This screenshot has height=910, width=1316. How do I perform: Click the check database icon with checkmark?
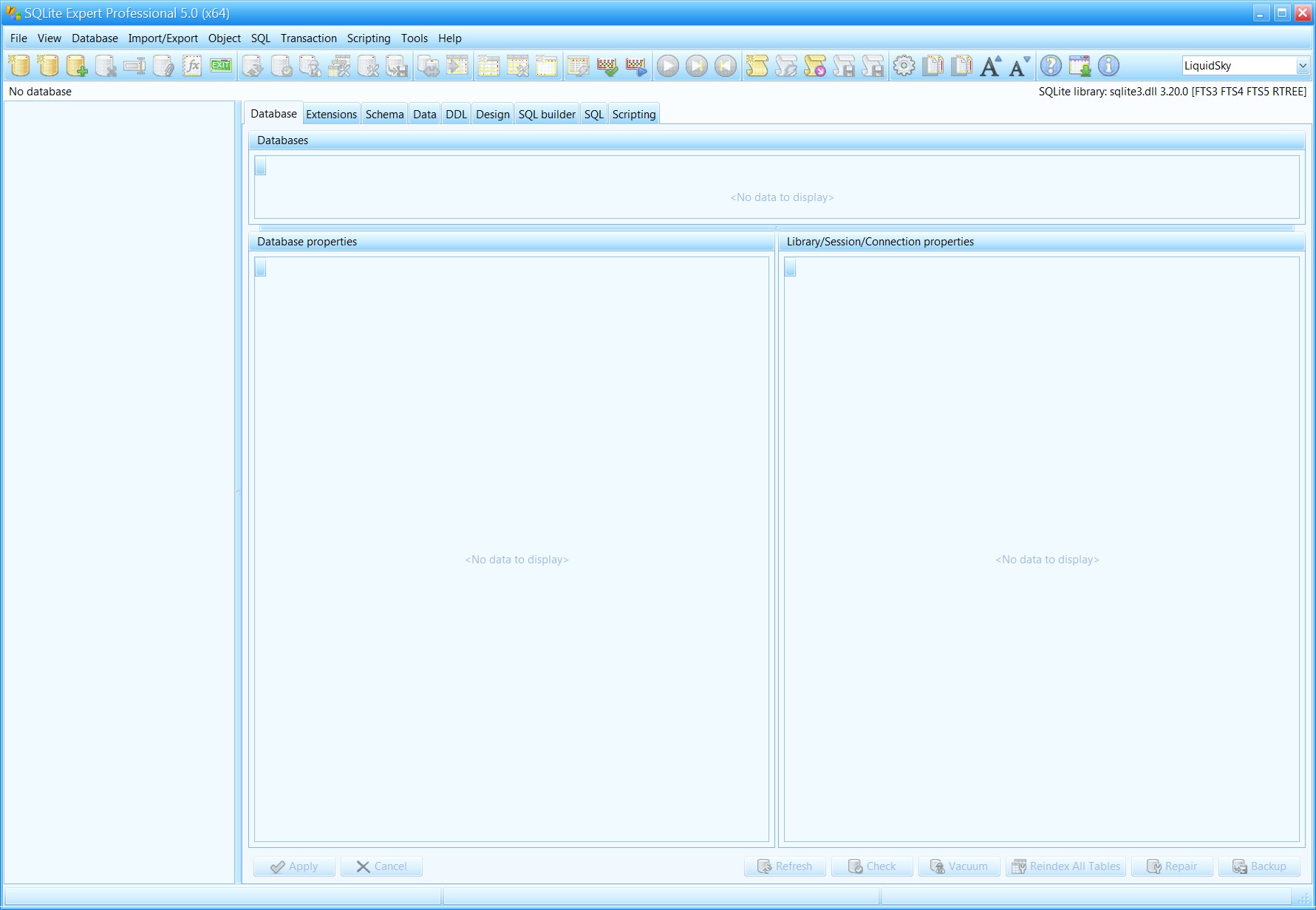282,66
